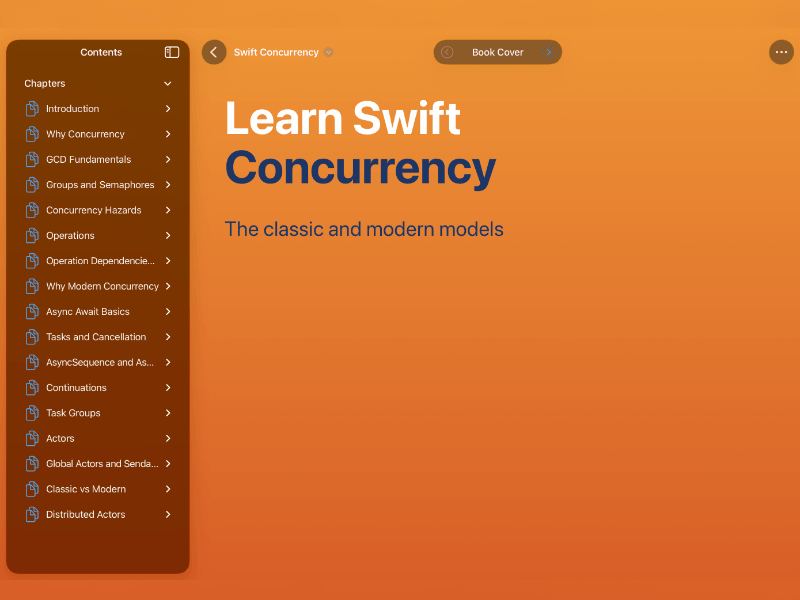Click the Classic vs Modern page icon
800x600 pixels.
click(x=32, y=489)
